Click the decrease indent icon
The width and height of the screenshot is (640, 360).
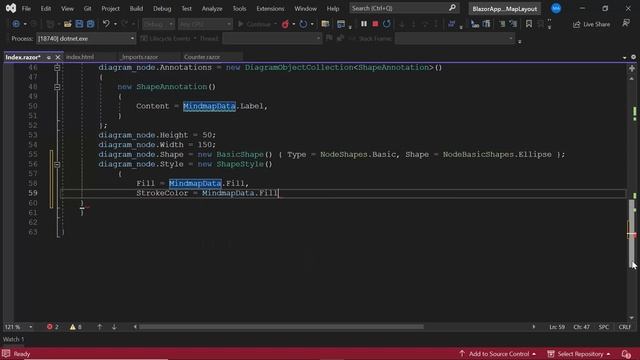(502, 24)
